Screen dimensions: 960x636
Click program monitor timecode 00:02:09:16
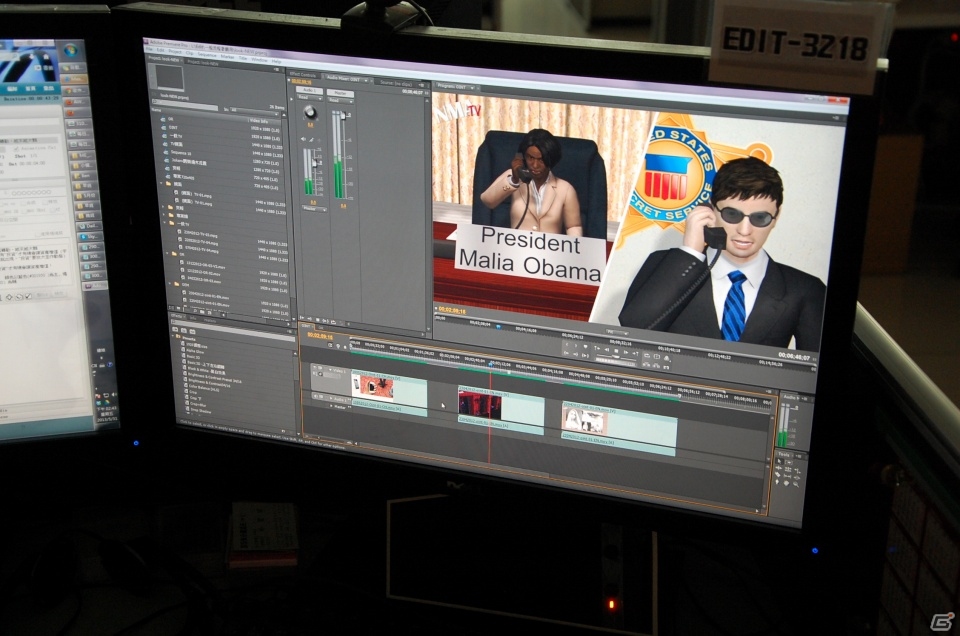452,310
